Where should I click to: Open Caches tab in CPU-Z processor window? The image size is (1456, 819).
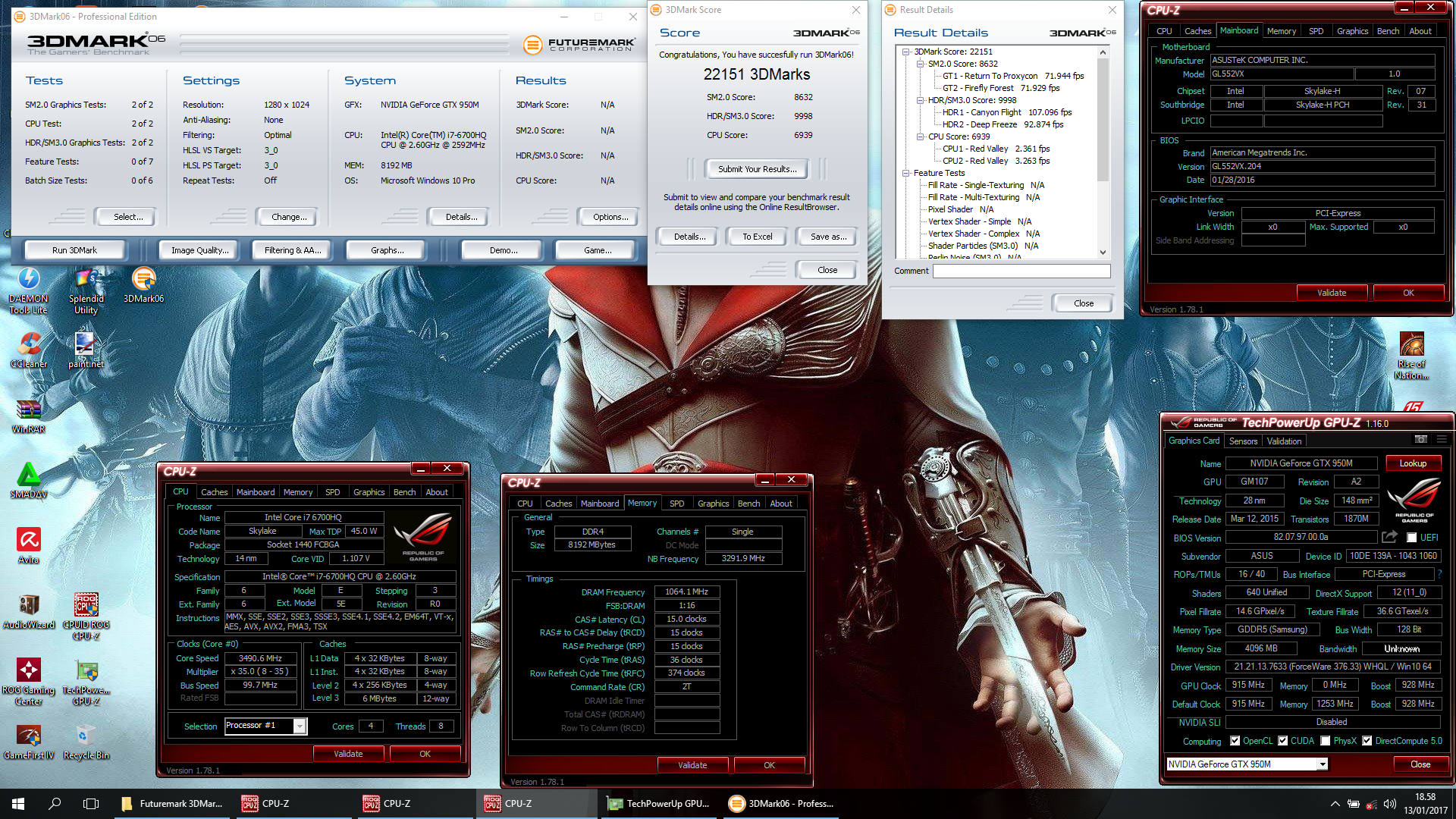tap(214, 492)
